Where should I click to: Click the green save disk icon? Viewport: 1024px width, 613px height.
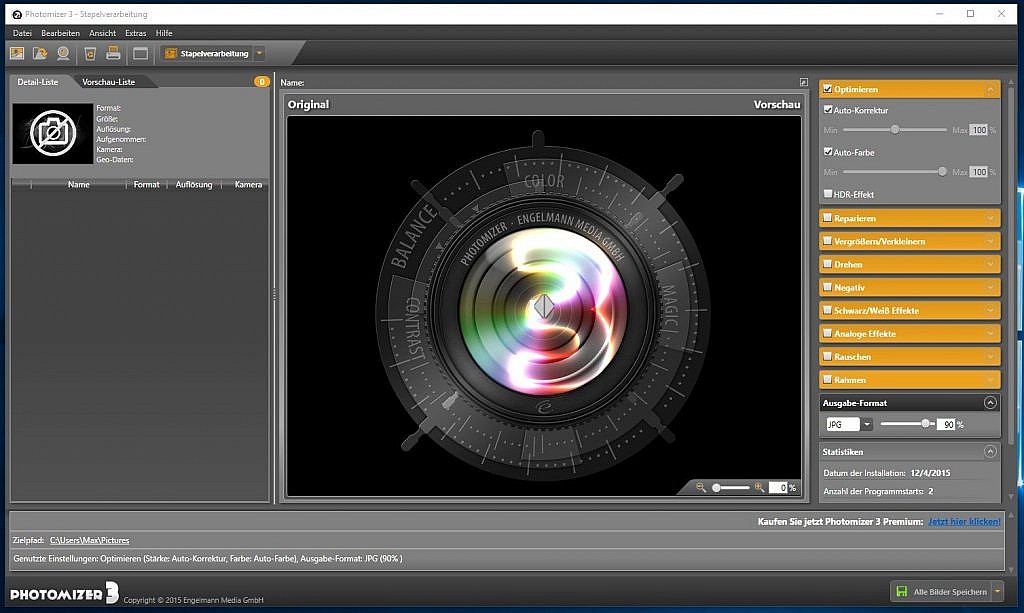(x=902, y=591)
